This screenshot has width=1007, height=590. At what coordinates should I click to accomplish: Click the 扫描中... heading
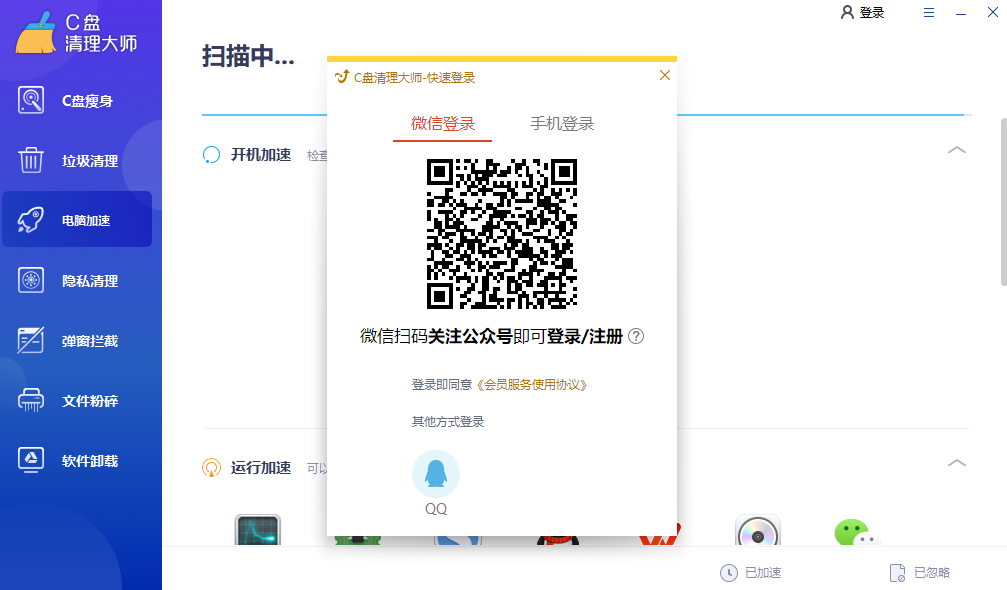pos(249,56)
